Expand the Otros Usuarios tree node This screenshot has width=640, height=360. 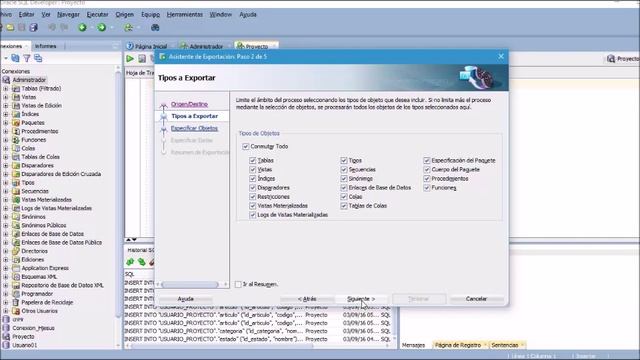pyautogui.click(x=6, y=311)
